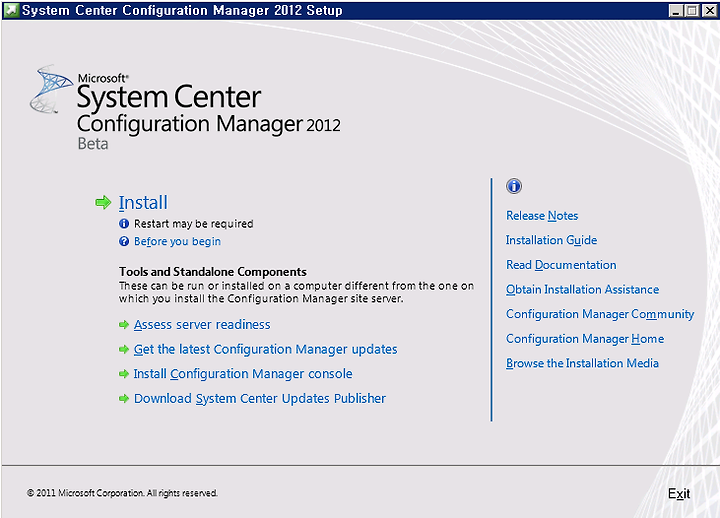The height and width of the screenshot is (518, 720).
Task: Minimize the setup window
Action: (675, 10)
